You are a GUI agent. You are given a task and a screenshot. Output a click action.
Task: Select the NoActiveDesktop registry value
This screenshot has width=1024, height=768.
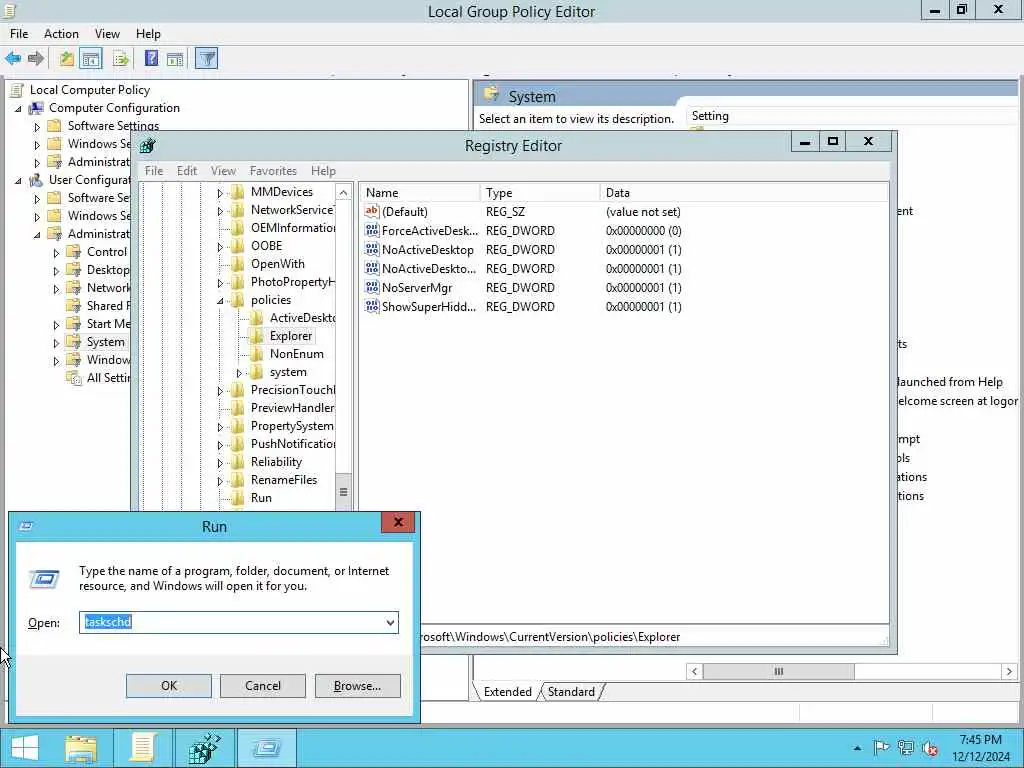(x=419, y=249)
